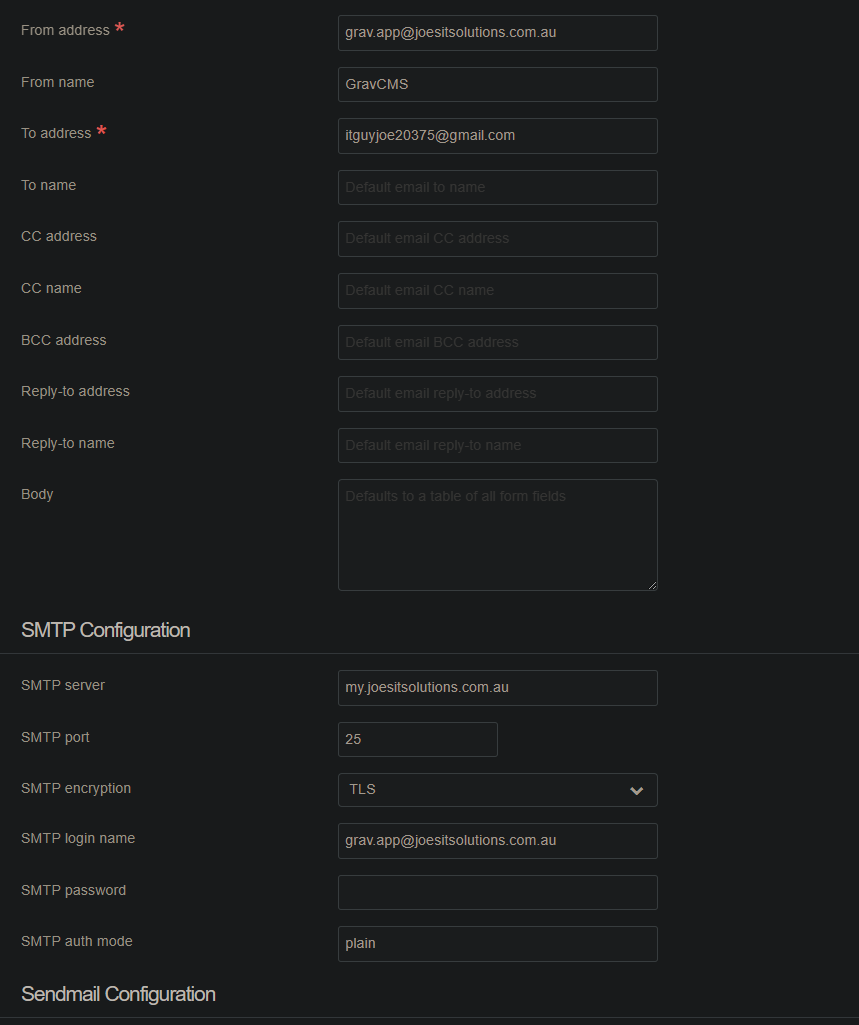Image resolution: width=859 pixels, height=1025 pixels.
Task: Click the From name field containing GravCMS
Action: (497, 84)
